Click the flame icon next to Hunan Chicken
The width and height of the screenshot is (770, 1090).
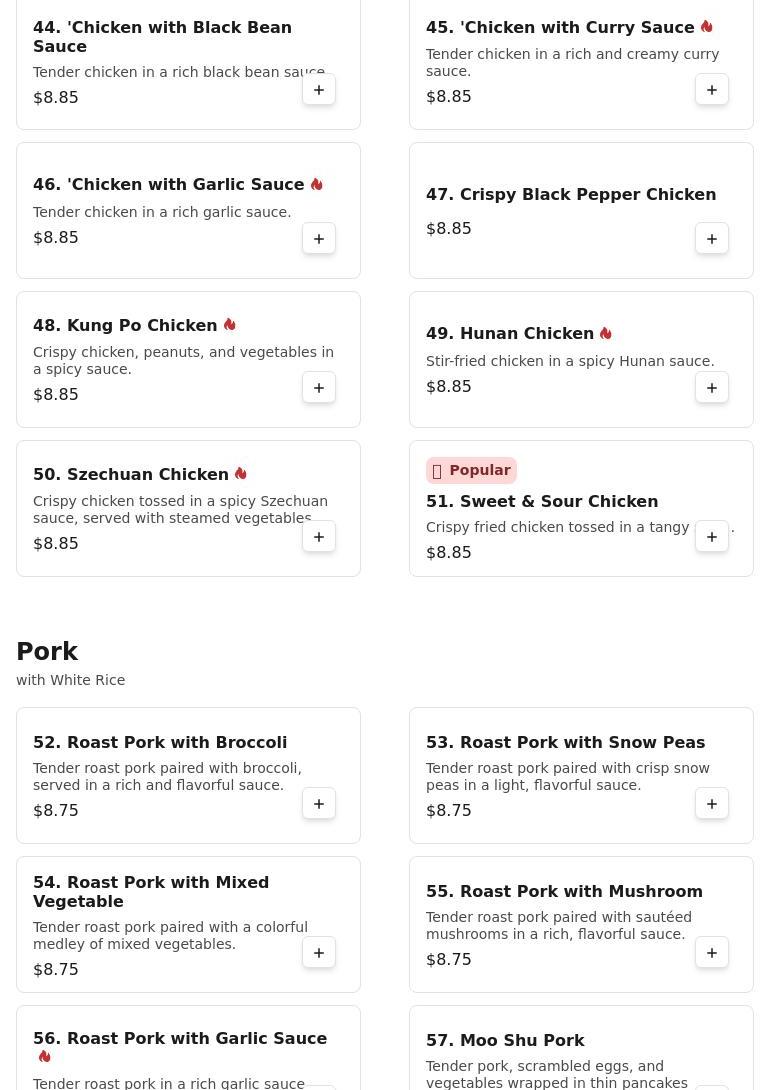coord(605,333)
